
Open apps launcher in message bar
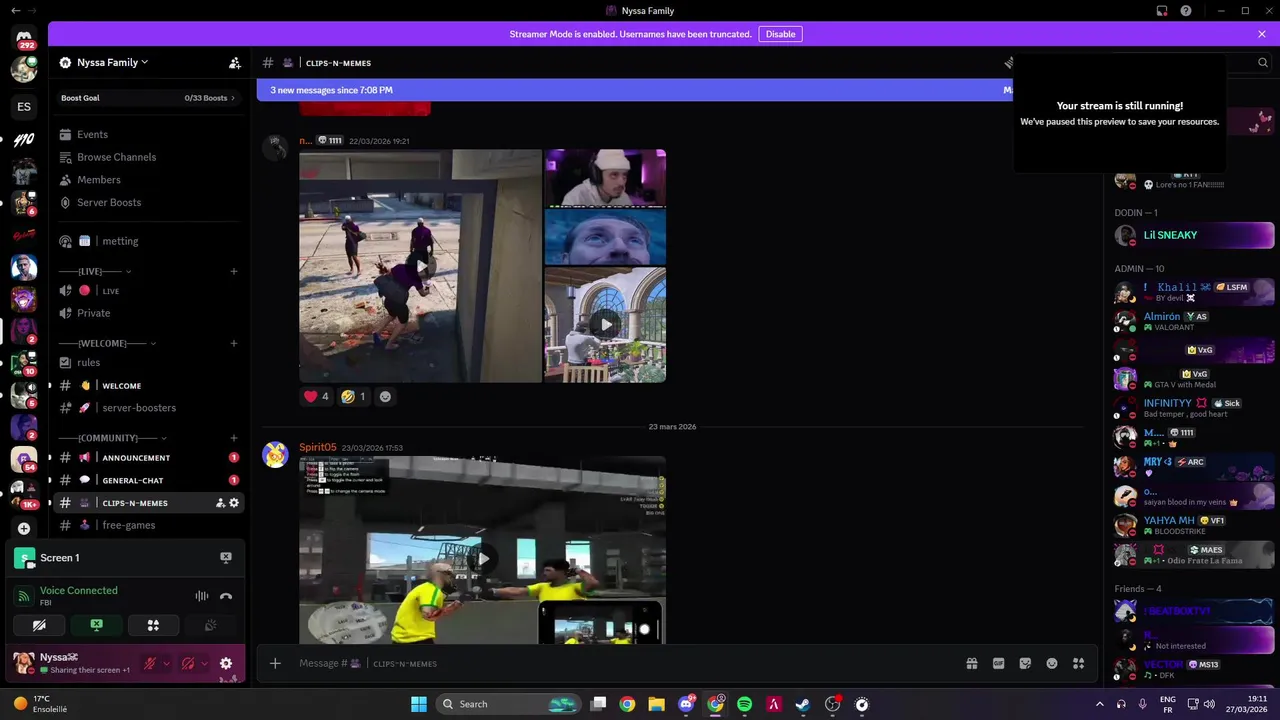[1079, 663]
